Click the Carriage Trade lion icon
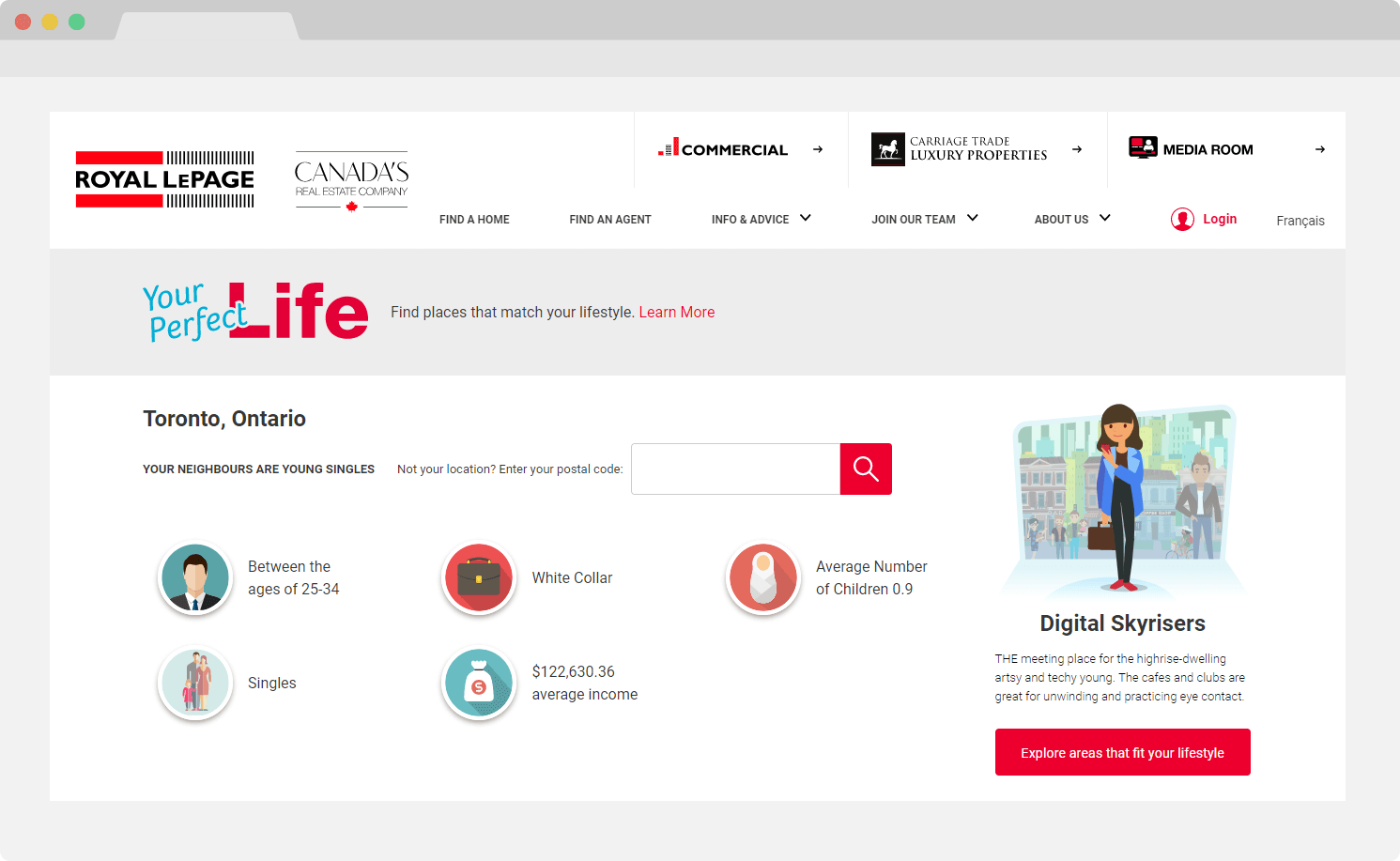 887,148
